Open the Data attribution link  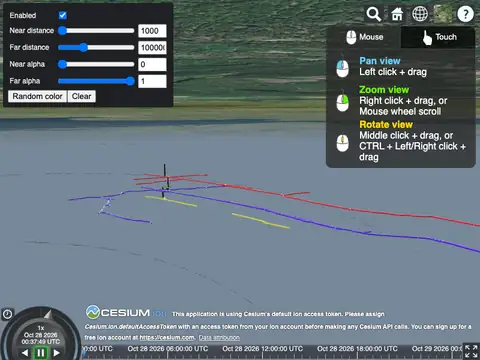[219, 337]
